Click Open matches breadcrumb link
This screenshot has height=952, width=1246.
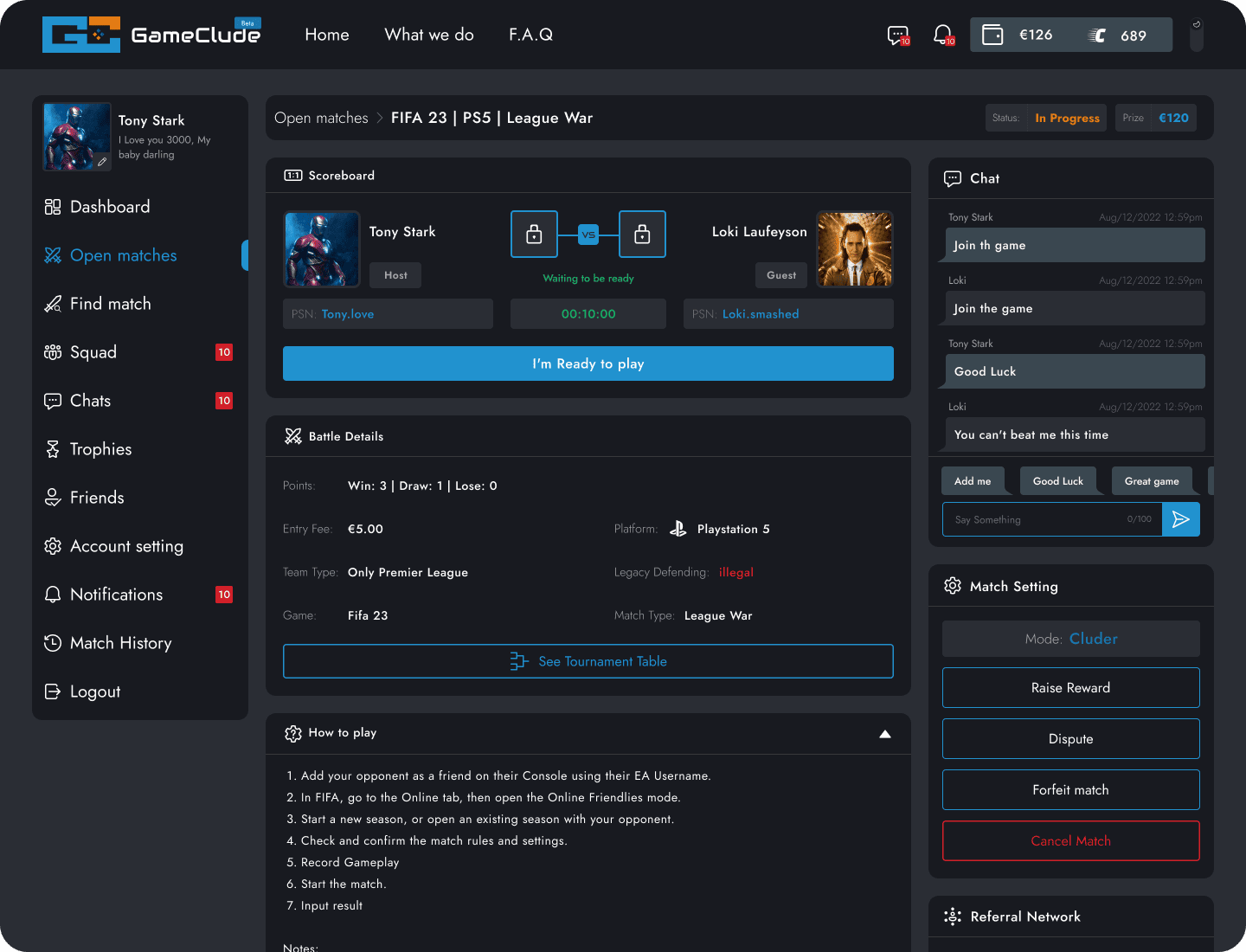click(x=321, y=118)
